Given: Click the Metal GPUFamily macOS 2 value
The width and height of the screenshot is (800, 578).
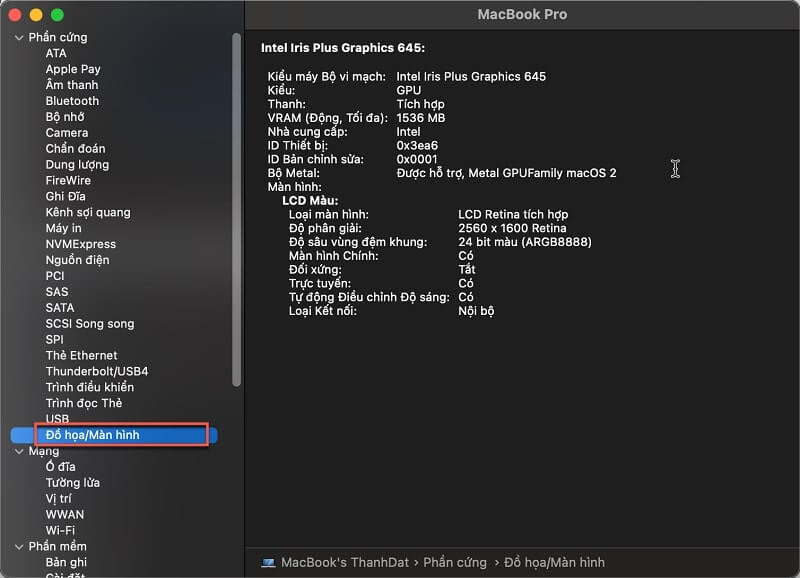Looking at the screenshot, I should click(506, 173).
